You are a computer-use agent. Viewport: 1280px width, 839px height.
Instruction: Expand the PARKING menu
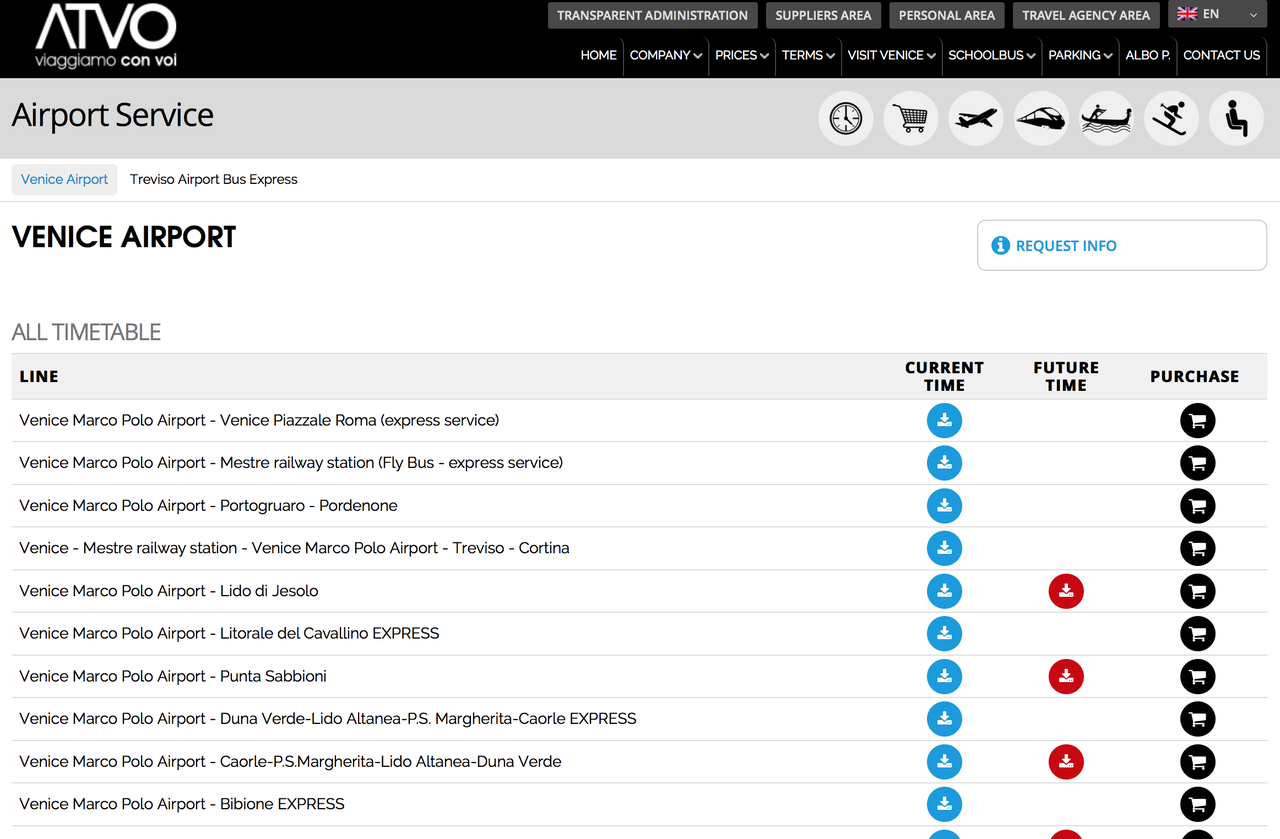pyautogui.click(x=1080, y=55)
